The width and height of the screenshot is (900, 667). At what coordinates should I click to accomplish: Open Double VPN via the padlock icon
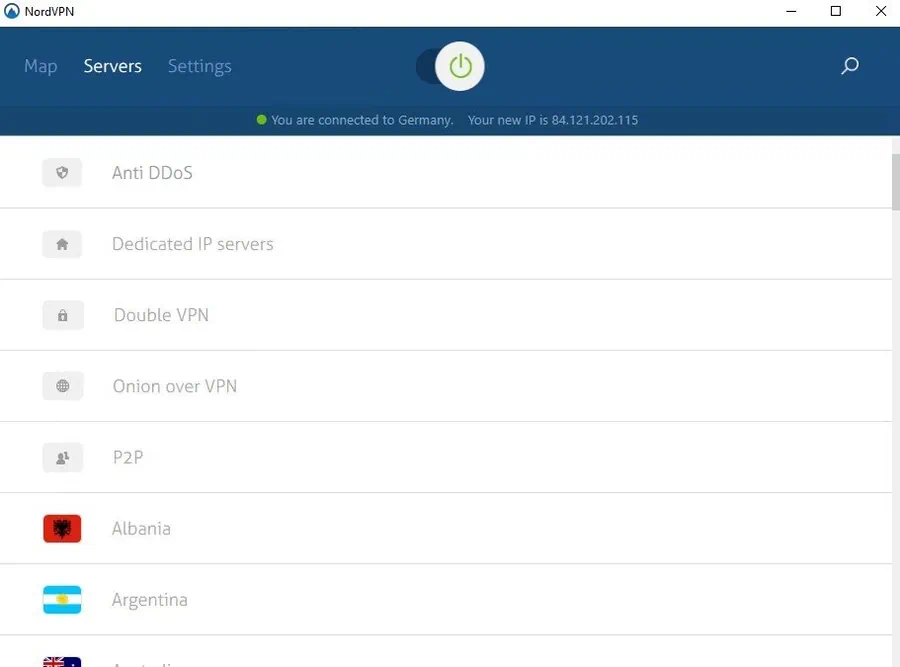(x=62, y=314)
